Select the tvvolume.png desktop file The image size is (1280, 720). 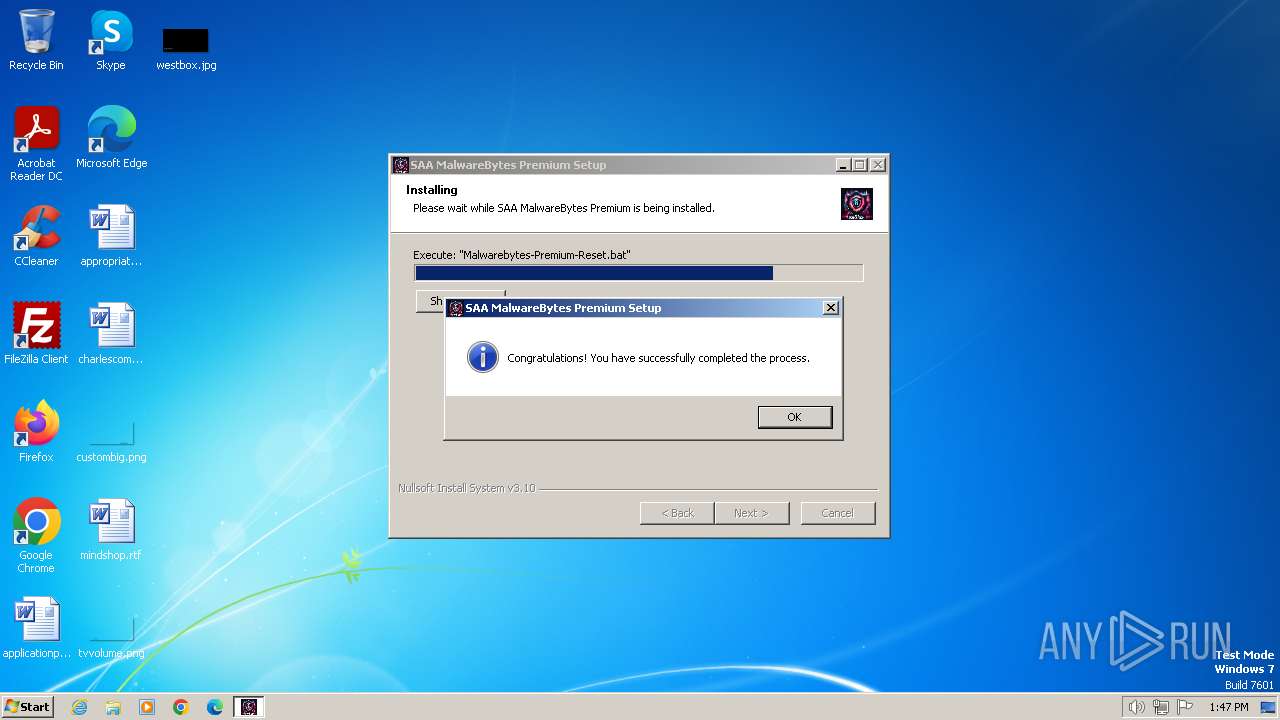click(x=111, y=636)
